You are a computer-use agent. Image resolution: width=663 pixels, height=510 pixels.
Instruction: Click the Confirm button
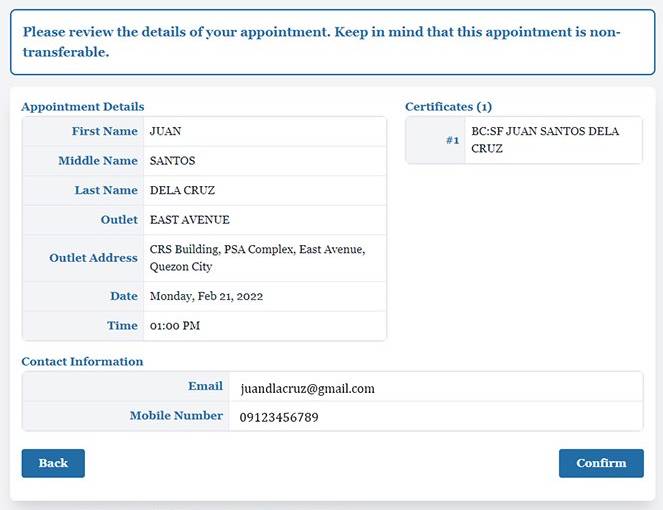601,463
